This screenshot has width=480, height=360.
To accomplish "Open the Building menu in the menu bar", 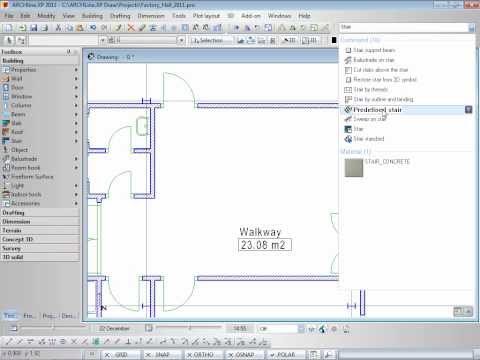I will point(92,16).
